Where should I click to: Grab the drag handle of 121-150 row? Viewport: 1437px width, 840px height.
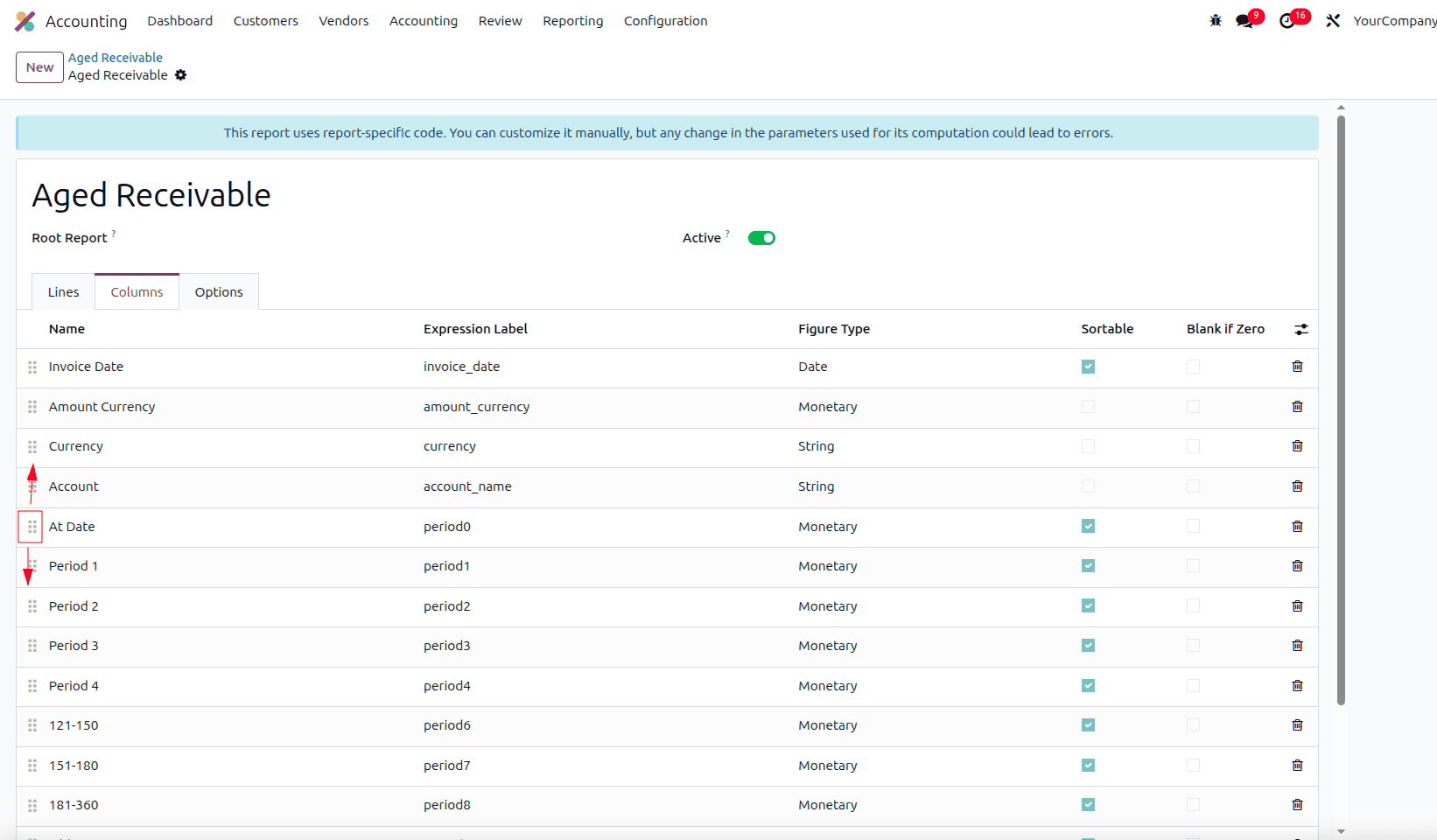pos(32,725)
